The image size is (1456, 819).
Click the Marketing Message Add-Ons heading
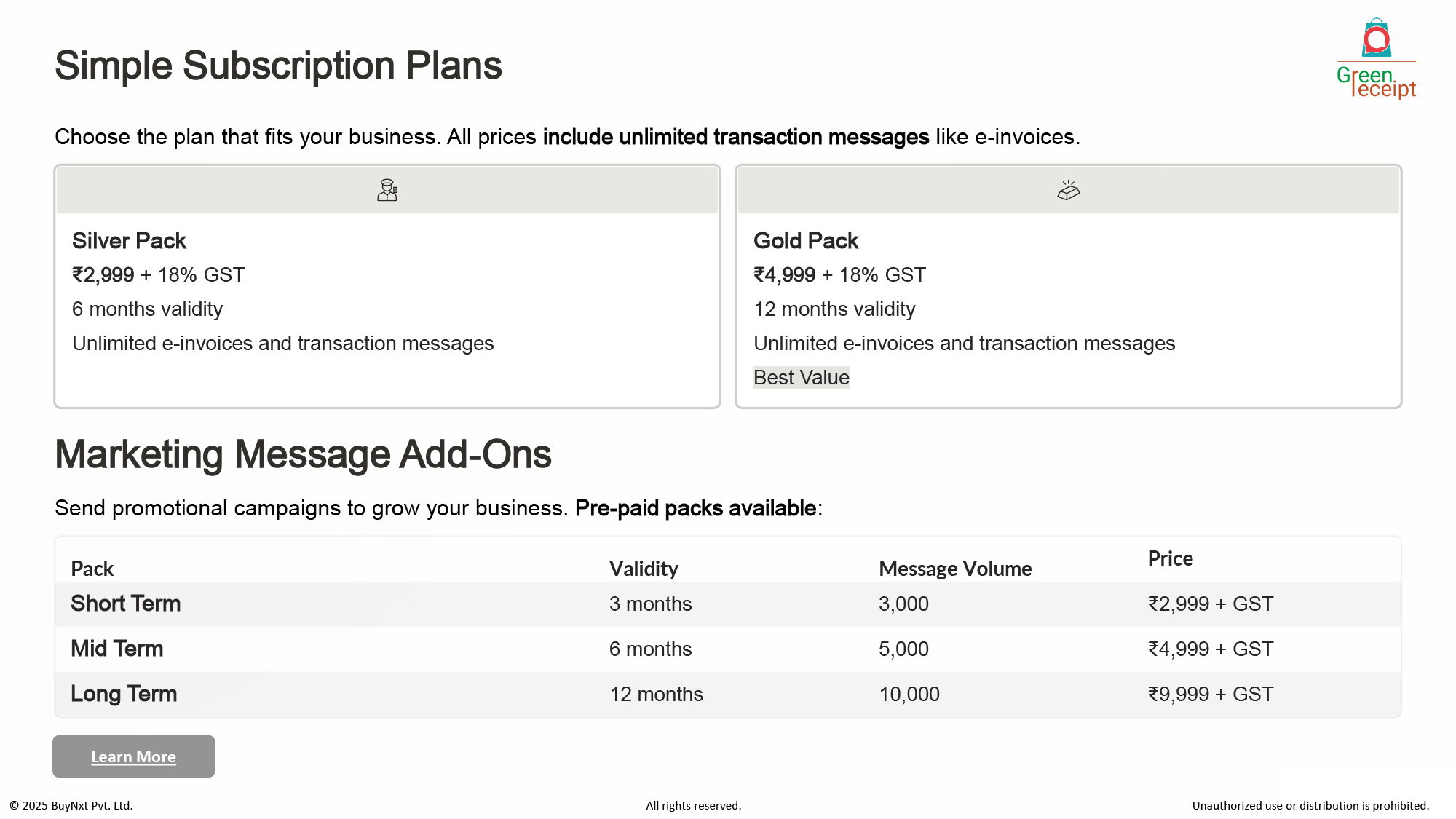303,454
